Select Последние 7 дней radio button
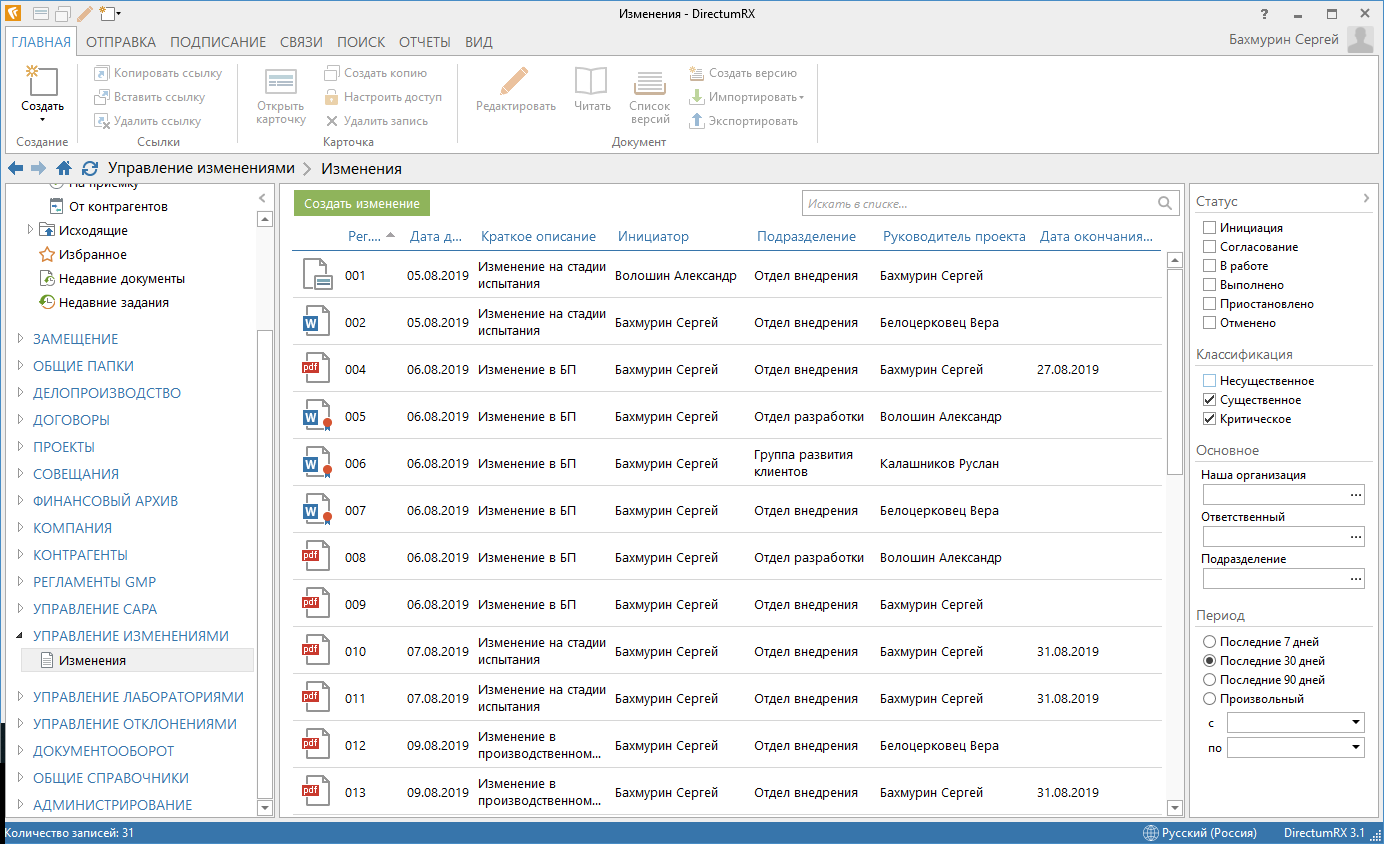The image size is (1384, 844). click(1210, 642)
